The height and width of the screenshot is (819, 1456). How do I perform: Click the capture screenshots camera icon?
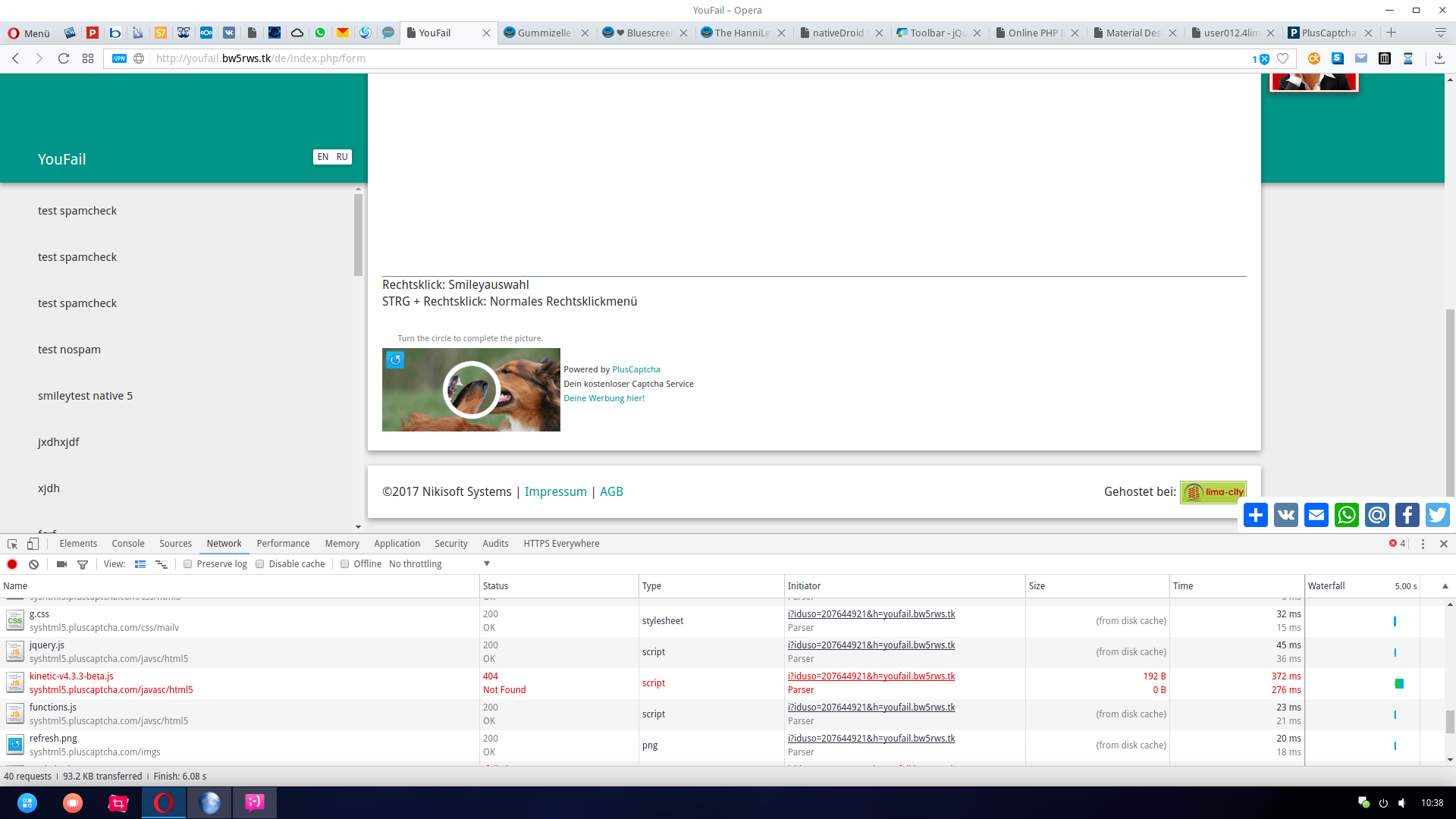point(61,564)
